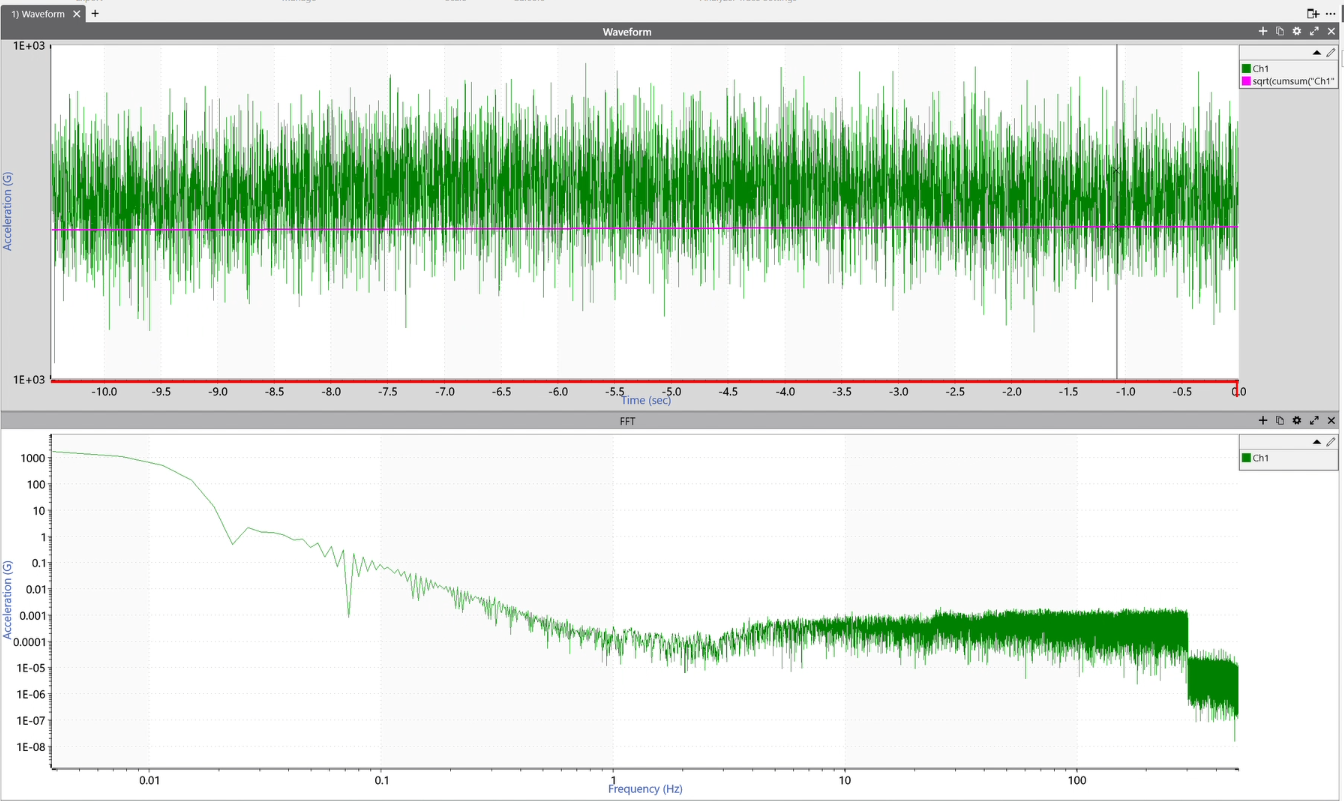The height and width of the screenshot is (801, 1344).
Task: Open the FFT graph settings gear
Action: [x=1297, y=421]
